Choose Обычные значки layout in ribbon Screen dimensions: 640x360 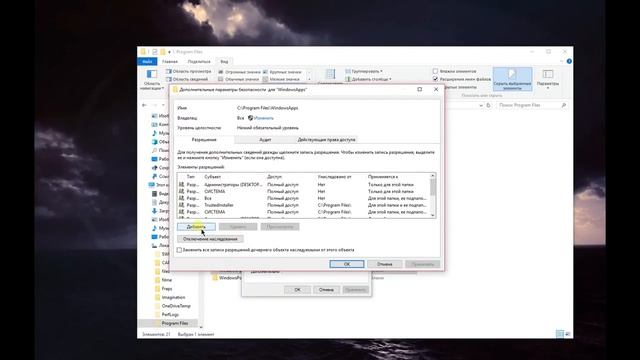tap(238, 79)
